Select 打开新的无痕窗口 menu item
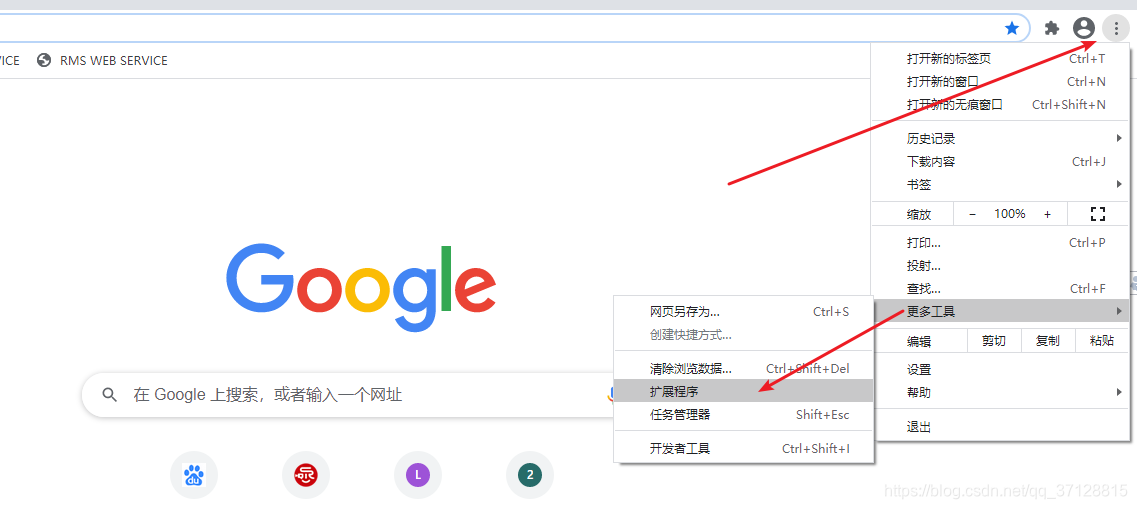Viewport: 1137px width, 509px height. click(x=1000, y=105)
